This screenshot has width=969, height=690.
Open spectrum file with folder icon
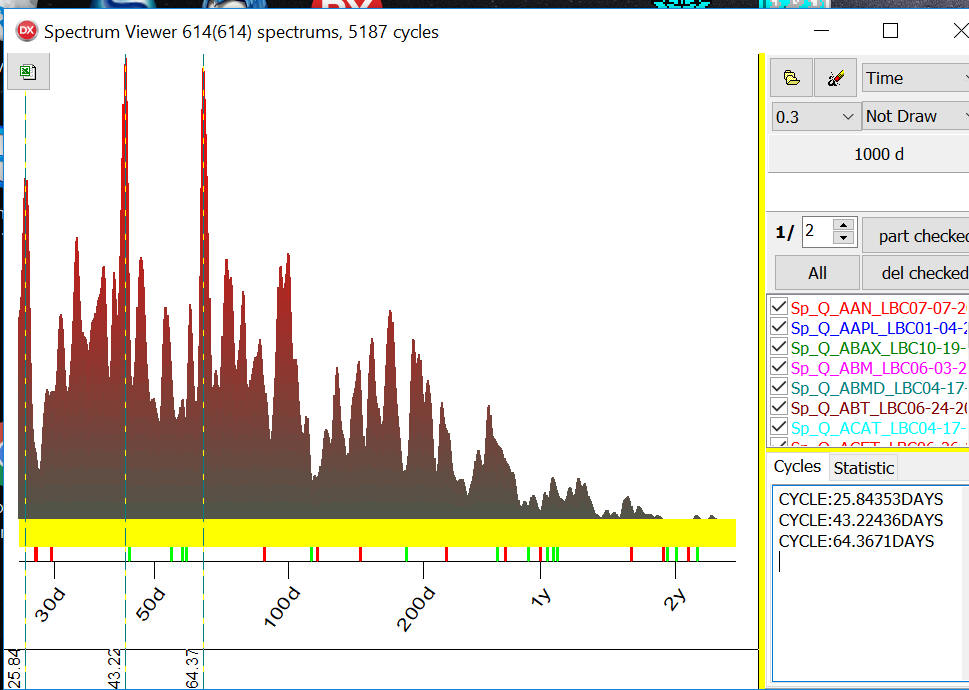pyautogui.click(x=791, y=78)
